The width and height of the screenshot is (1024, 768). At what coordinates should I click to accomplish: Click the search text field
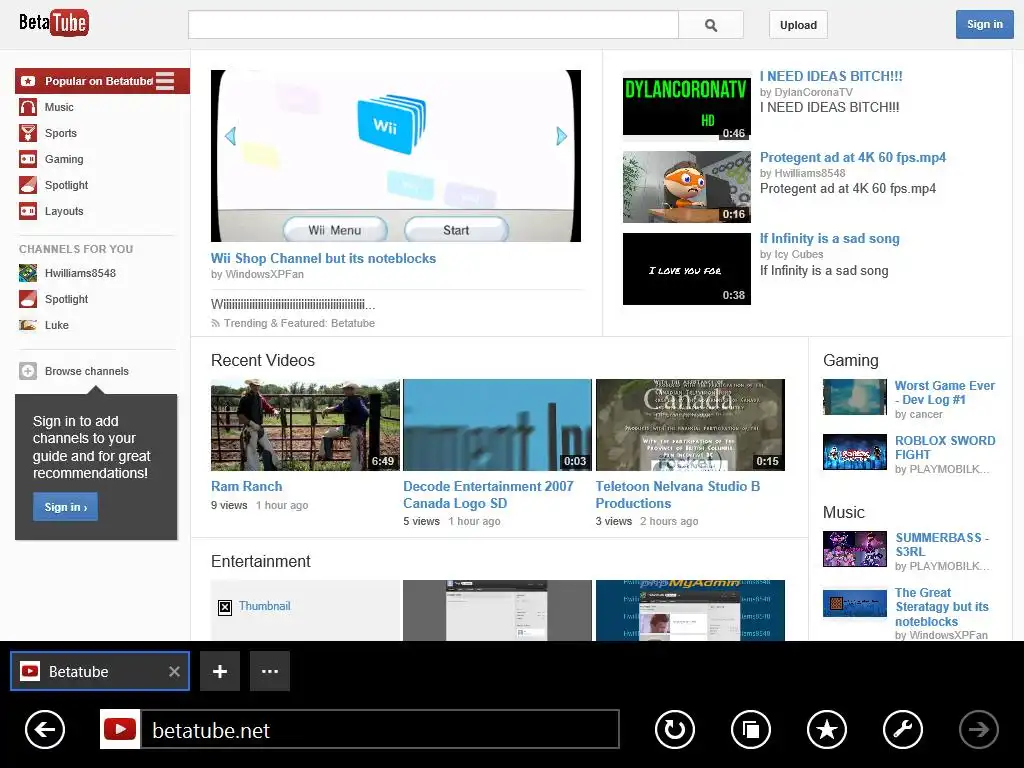tap(434, 25)
